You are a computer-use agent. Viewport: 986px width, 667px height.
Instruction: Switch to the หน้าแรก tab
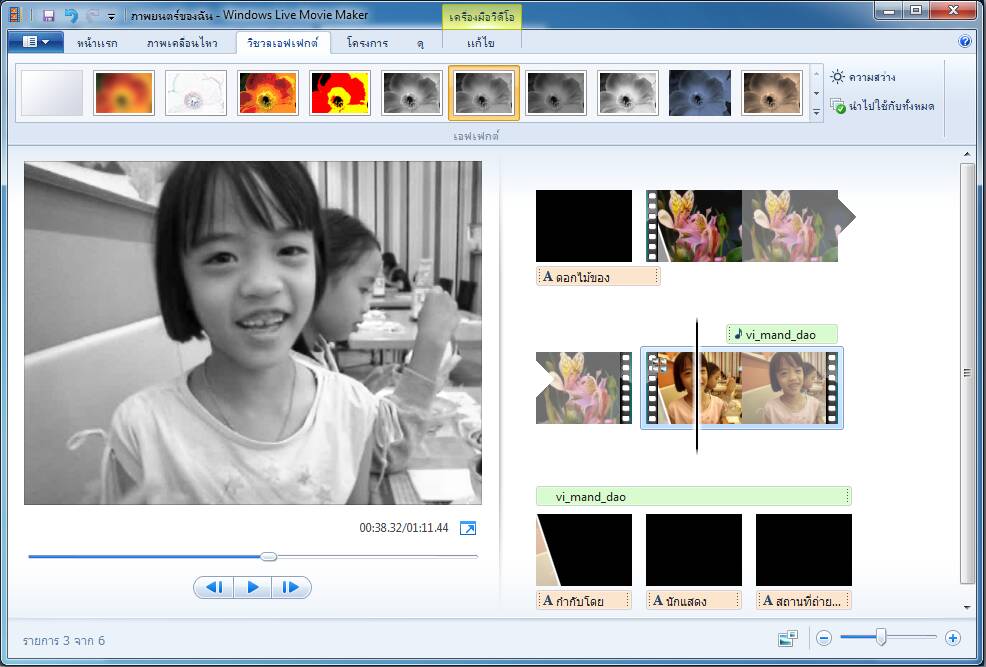(98, 43)
